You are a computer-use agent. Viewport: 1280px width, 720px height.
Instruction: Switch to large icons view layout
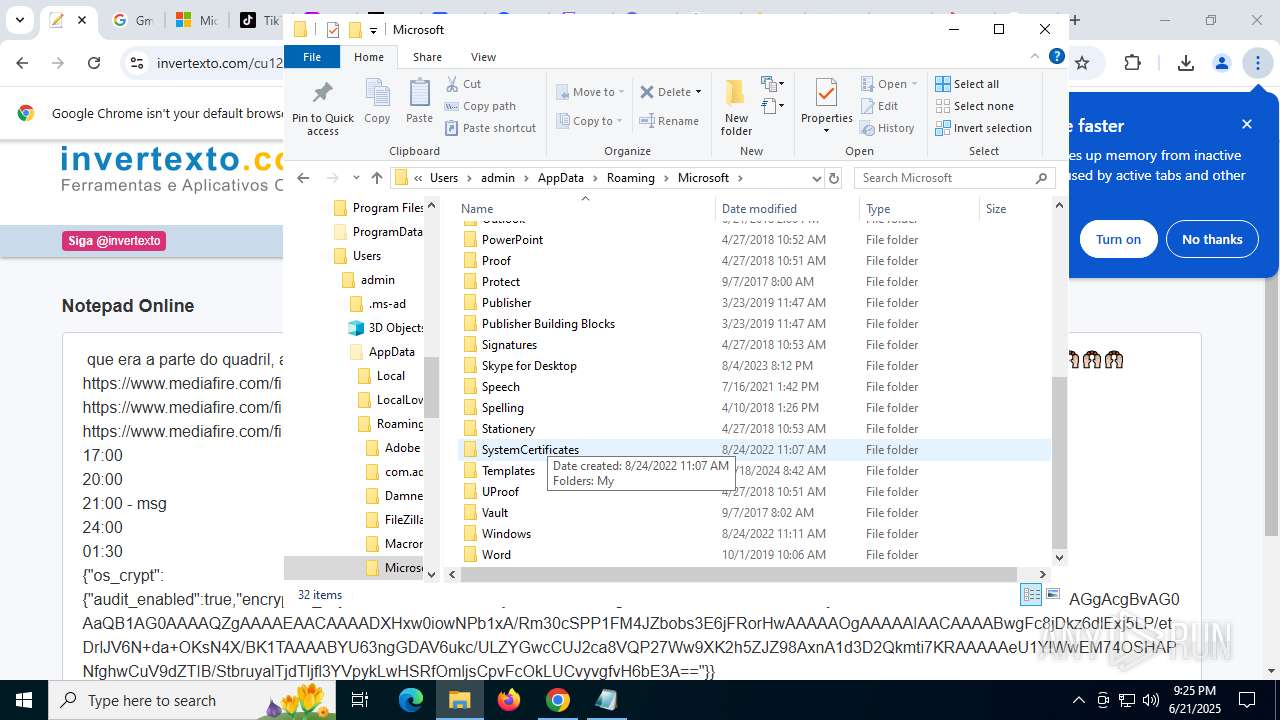(1052, 595)
